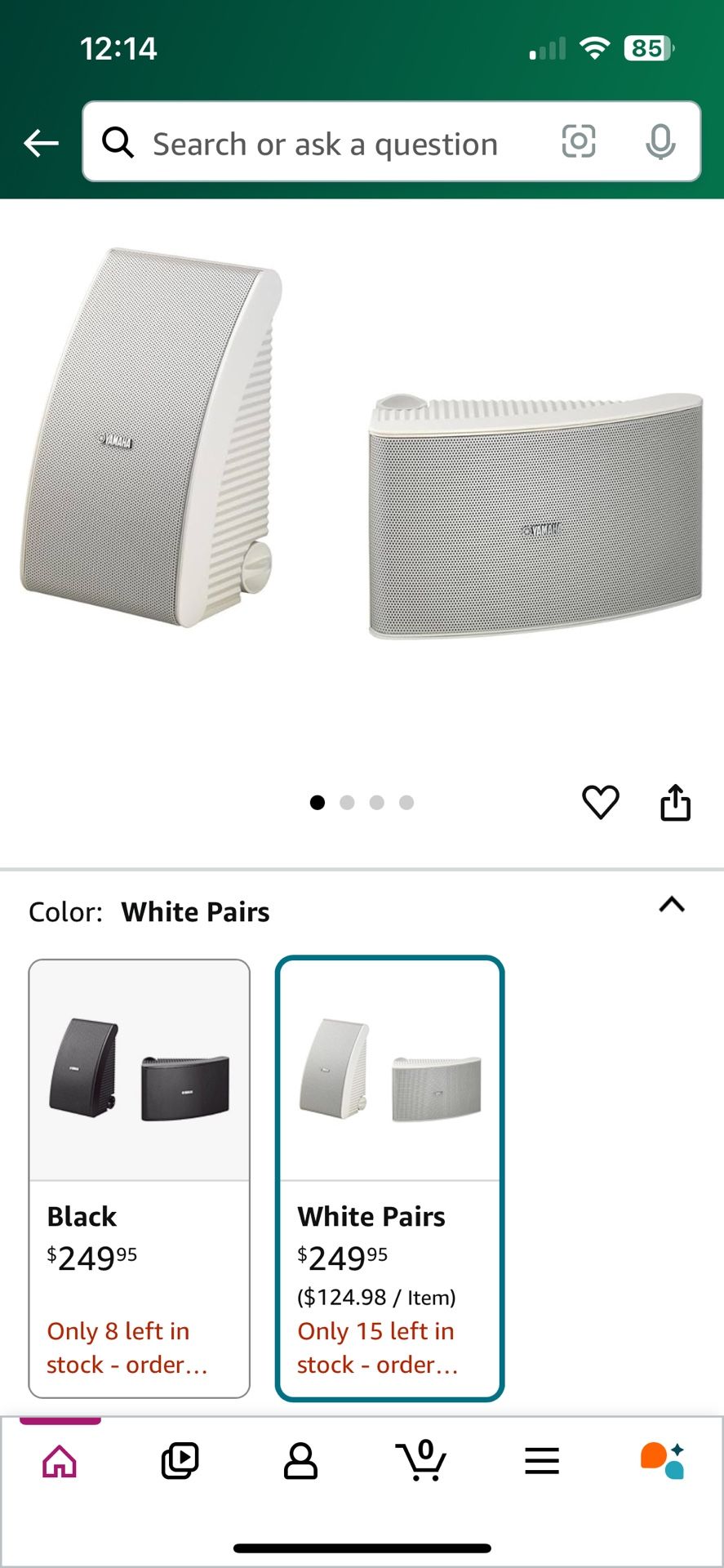Add item to wishlist with heart icon
Screen dimensions: 724x1568
click(601, 802)
